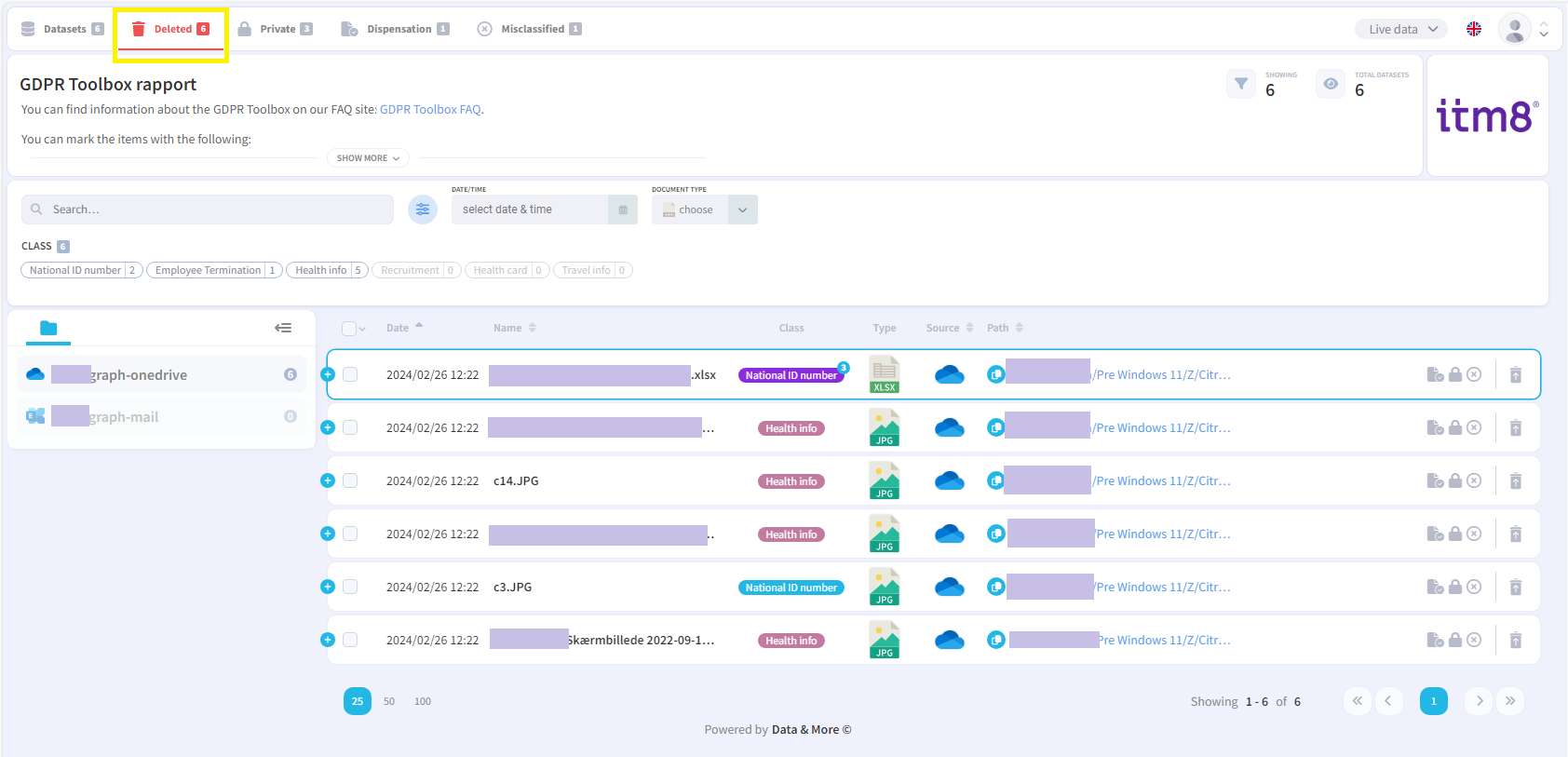Open the user avatar menu
This screenshot has height=757, width=1568.
point(1515,30)
